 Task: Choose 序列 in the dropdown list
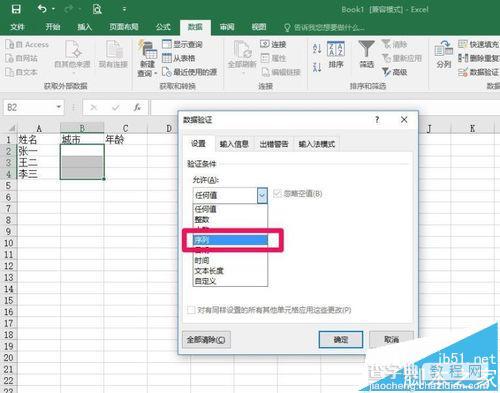(x=230, y=240)
